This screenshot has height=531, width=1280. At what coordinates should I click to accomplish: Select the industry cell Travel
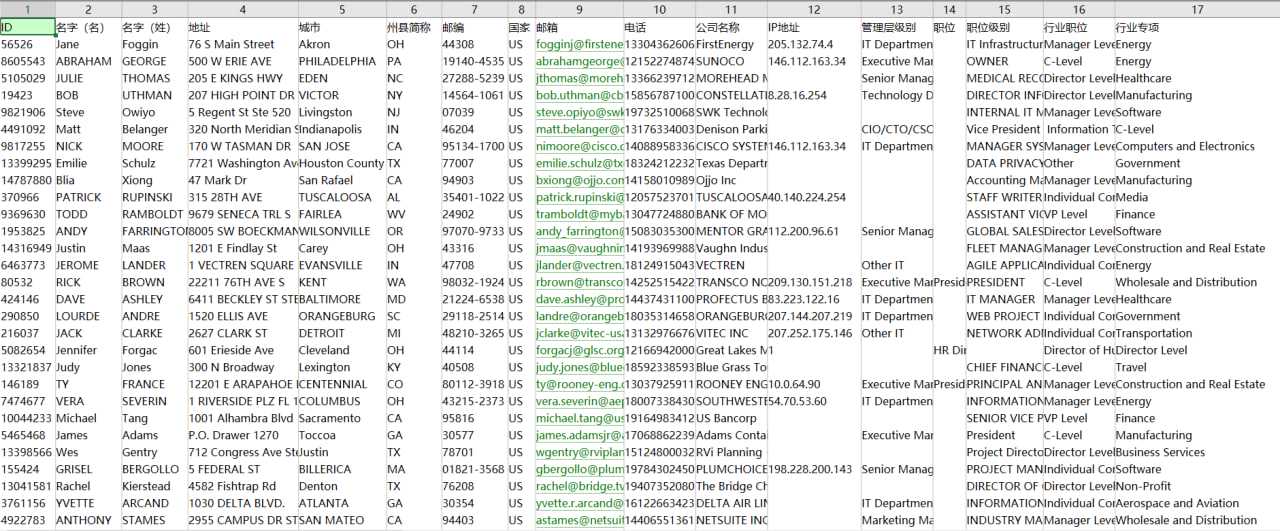coord(1197,367)
